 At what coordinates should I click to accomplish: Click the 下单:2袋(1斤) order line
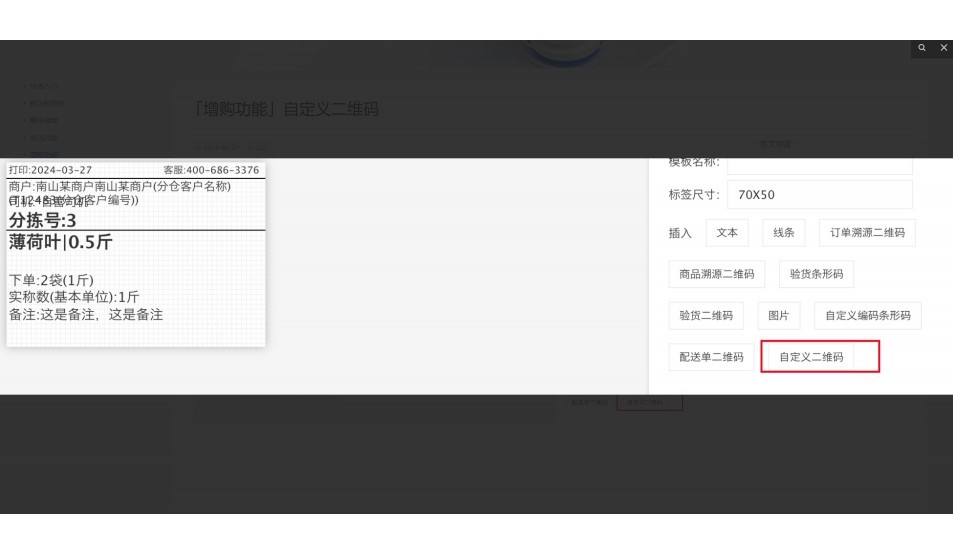[51, 280]
